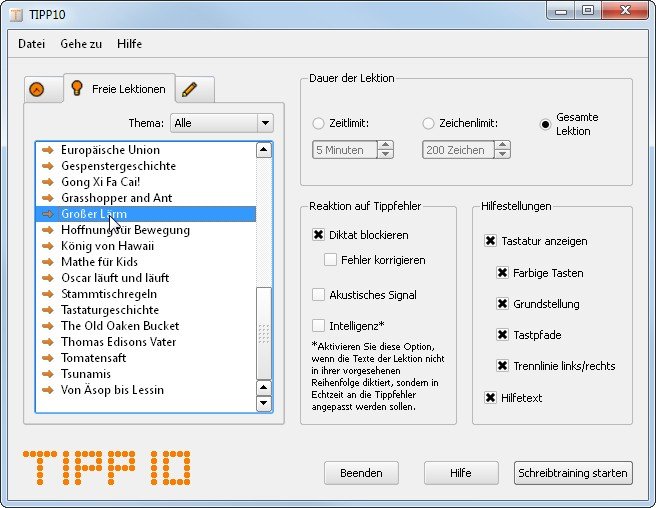Viewport: 656px width, 508px height.
Task: Select lesson Stammtischregeln
Action: [x=146, y=294]
